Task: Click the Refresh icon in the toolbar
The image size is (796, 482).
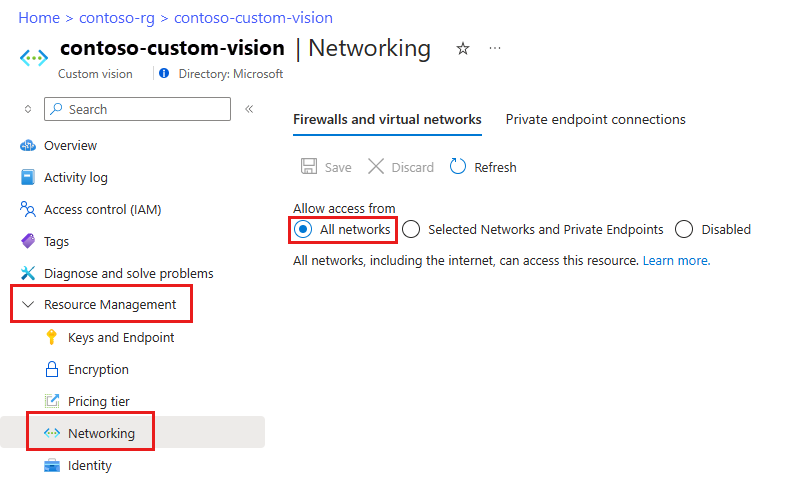Action: point(458,167)
